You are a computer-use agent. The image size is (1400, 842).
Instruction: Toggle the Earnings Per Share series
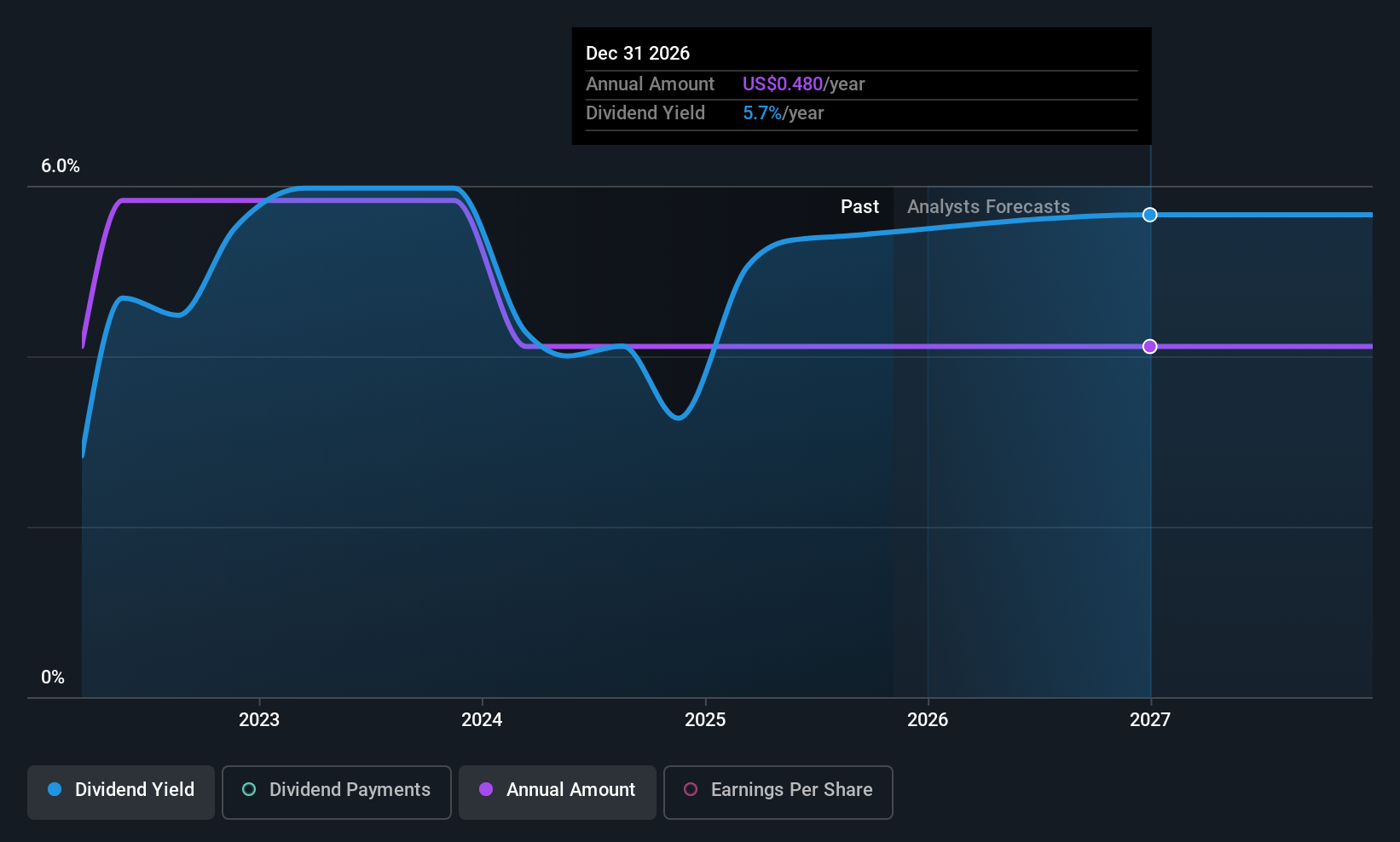tap(778, 793)
